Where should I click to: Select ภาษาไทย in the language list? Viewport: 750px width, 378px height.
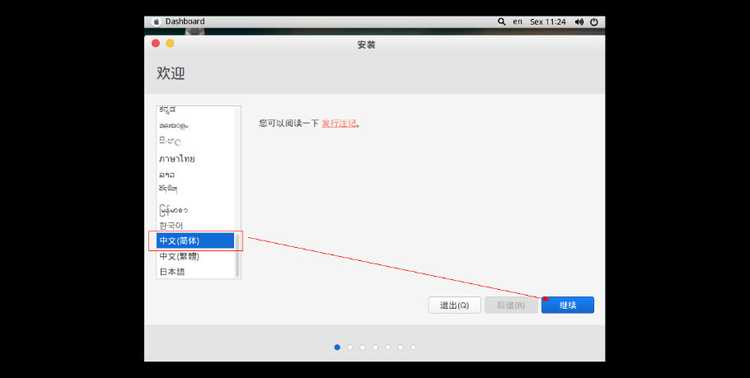[195, 159]
